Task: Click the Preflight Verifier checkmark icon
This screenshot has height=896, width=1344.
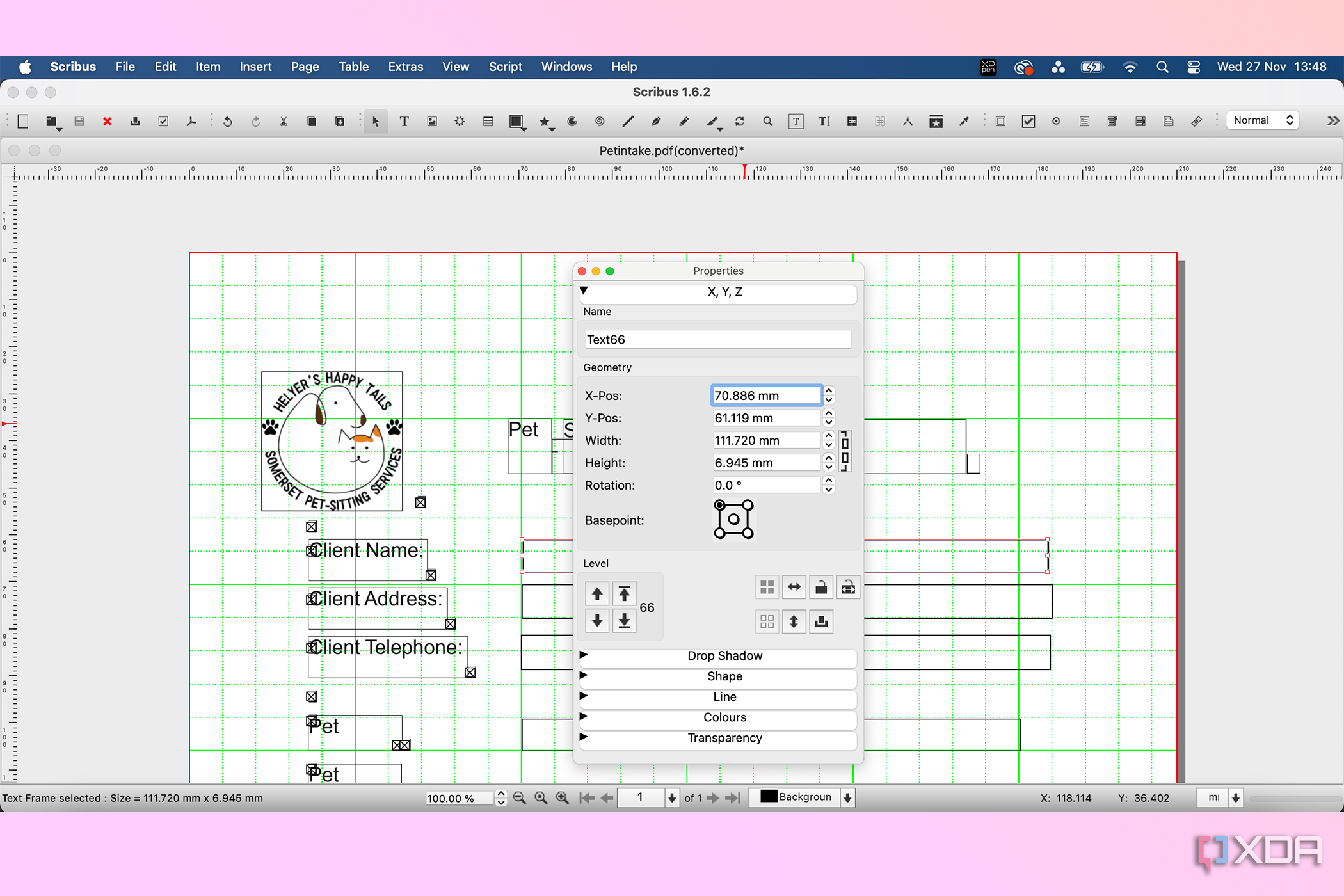Action: [x=163, y=122]
